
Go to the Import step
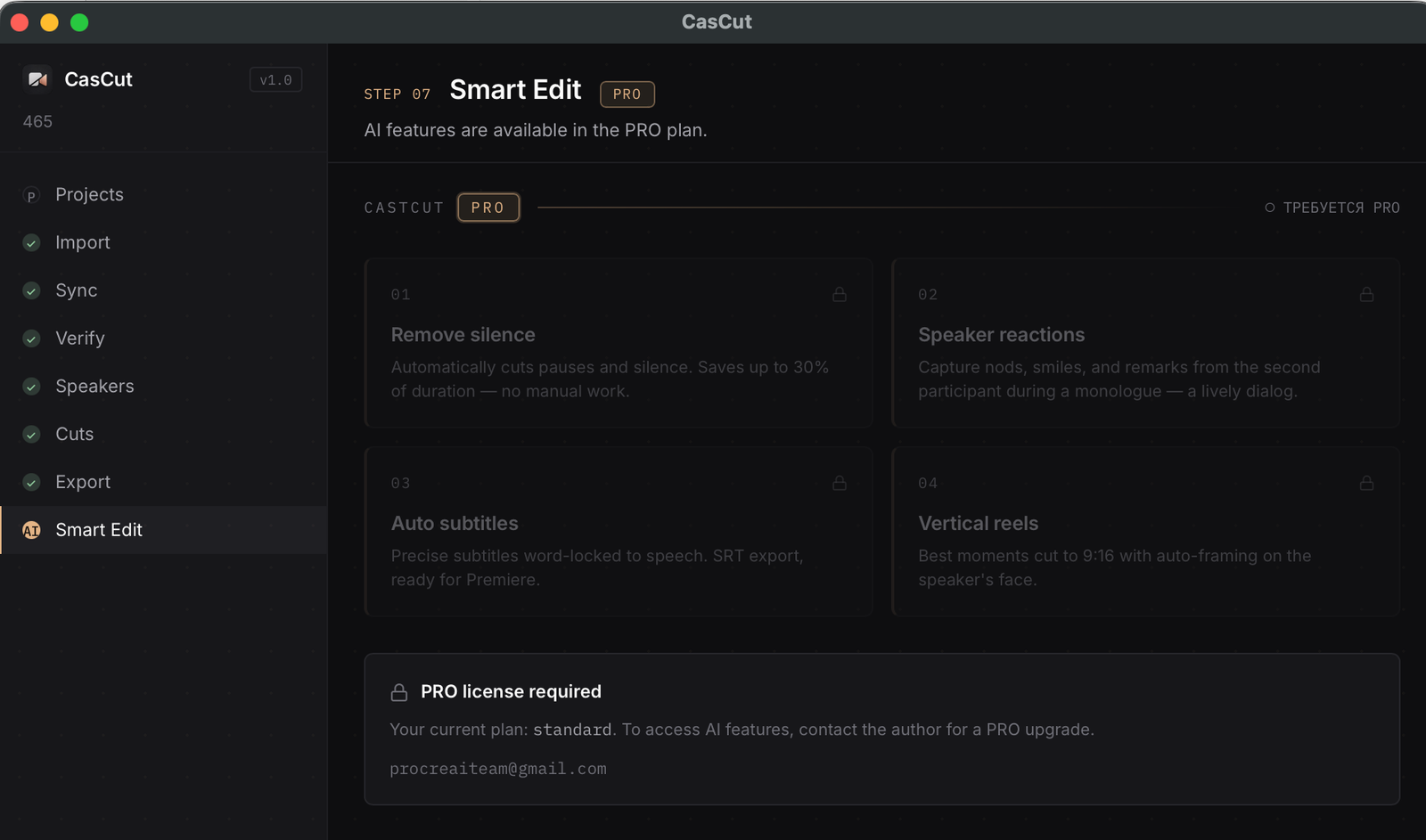click(164, 242)
